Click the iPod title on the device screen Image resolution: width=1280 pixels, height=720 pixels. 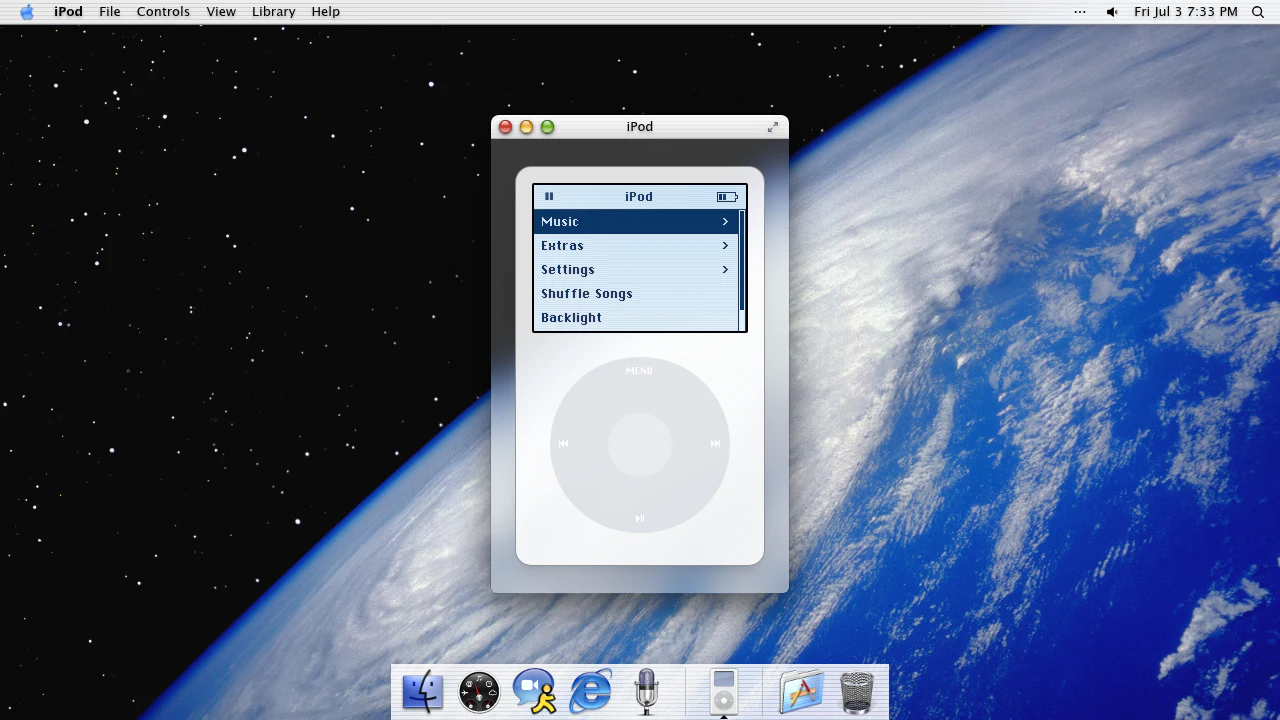(639, 197)
